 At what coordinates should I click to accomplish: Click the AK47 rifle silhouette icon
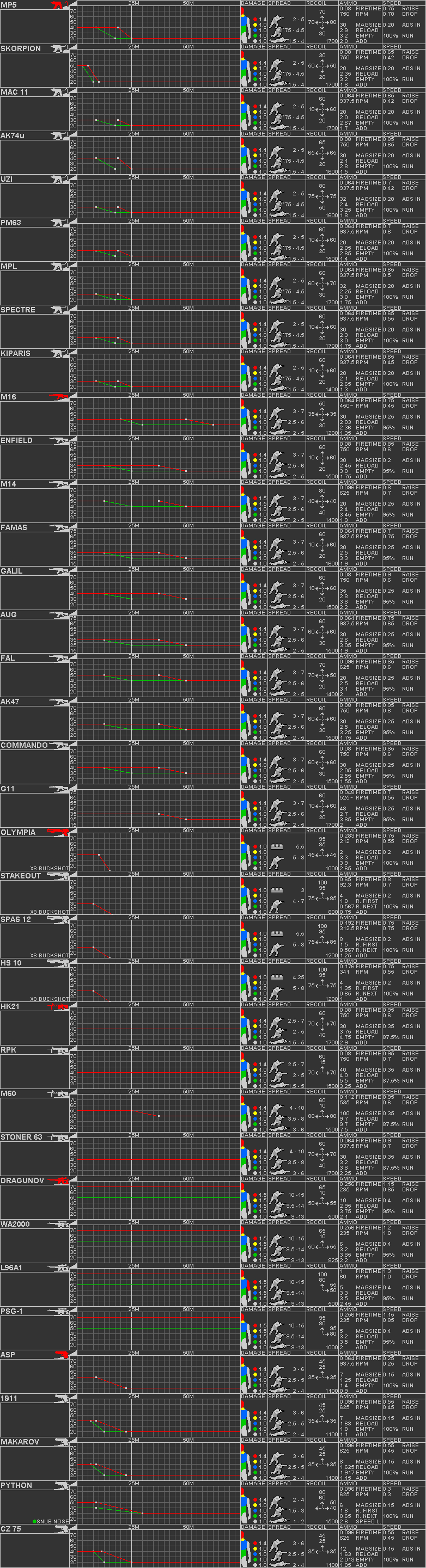click(59, 701)
